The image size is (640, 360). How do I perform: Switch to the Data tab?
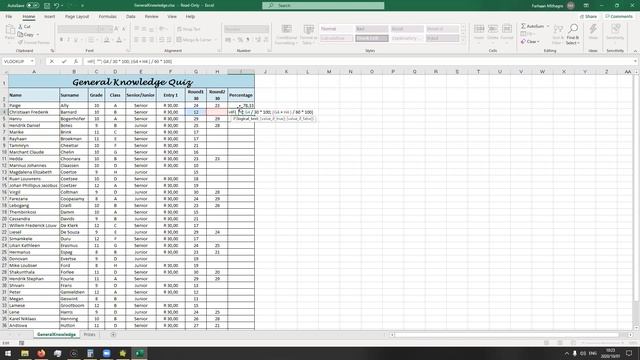[131, 17]
